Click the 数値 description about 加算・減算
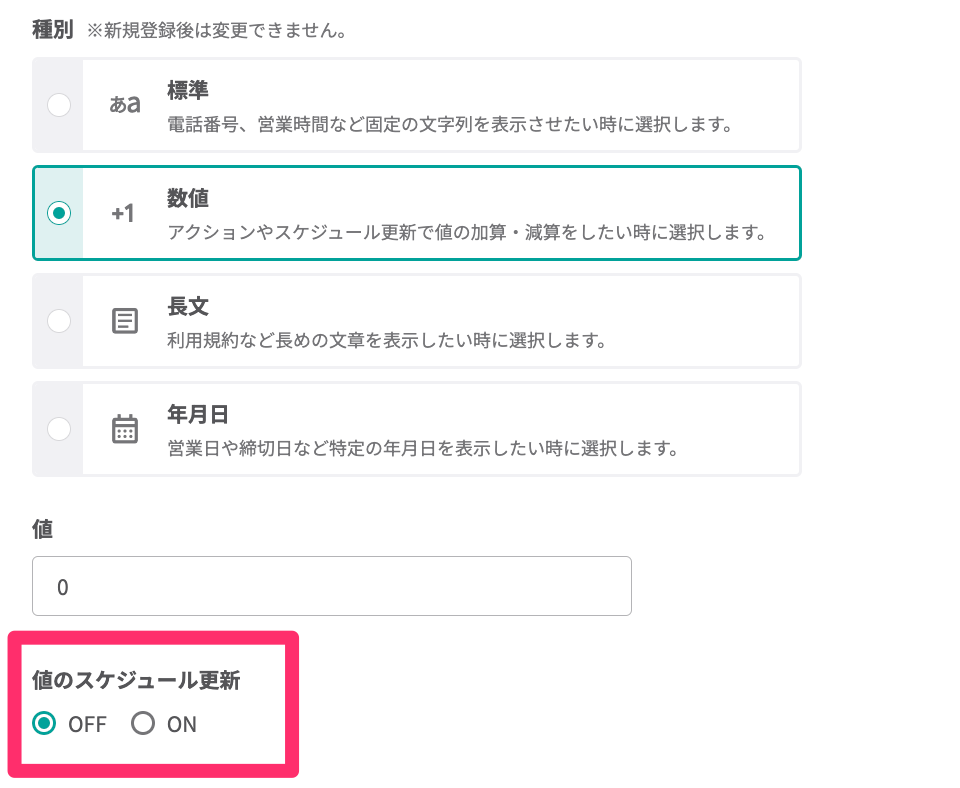The width and height of the screenshot is (960, 788). tap(466, 234)
